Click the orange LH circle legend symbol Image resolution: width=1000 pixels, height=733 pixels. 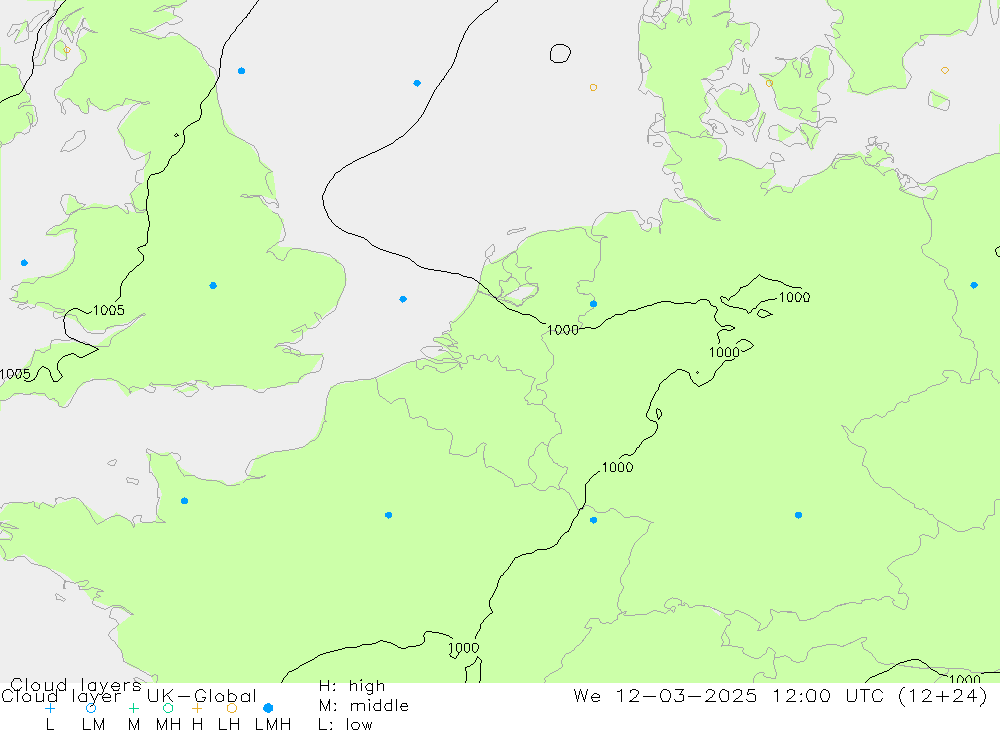232,708
